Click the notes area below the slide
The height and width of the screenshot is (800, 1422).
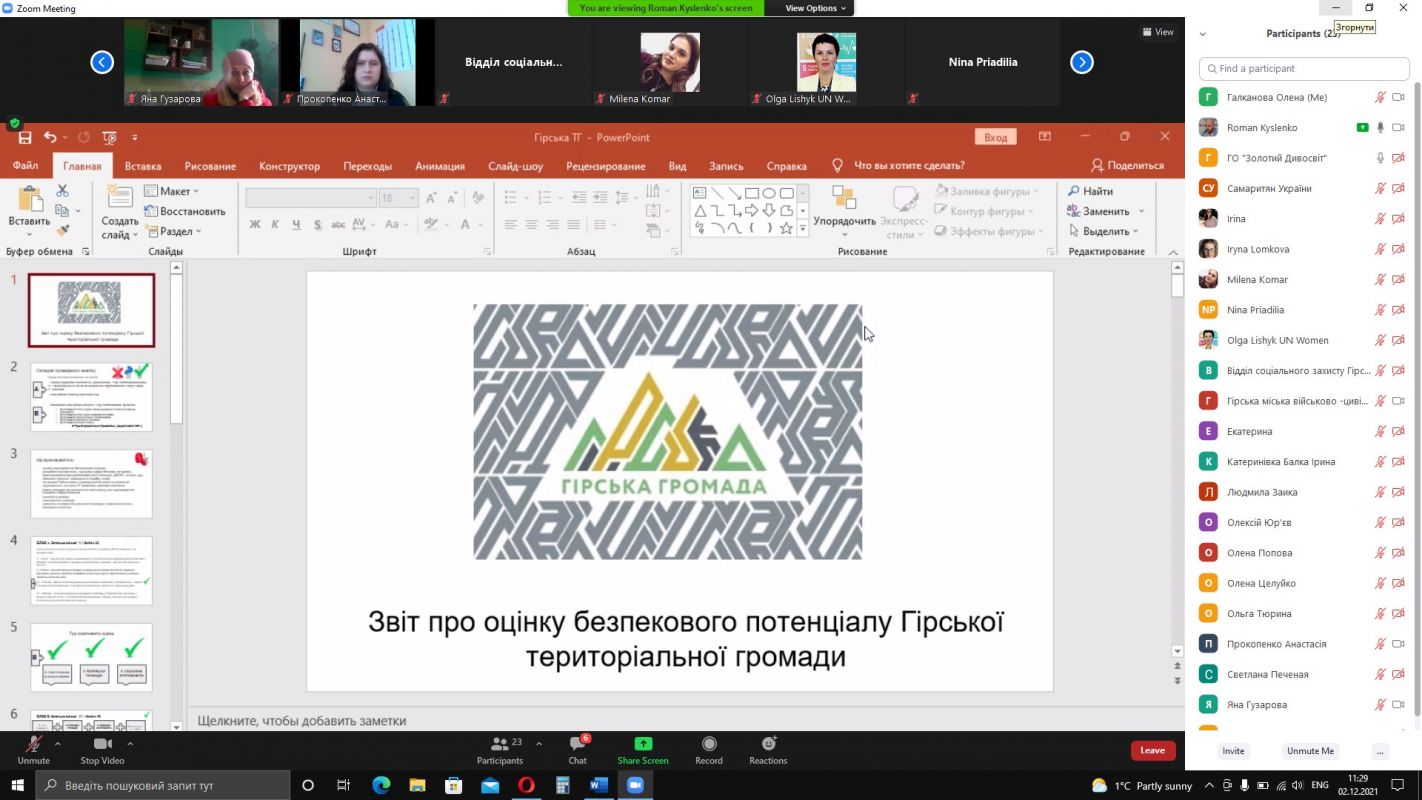coord(680,720)
